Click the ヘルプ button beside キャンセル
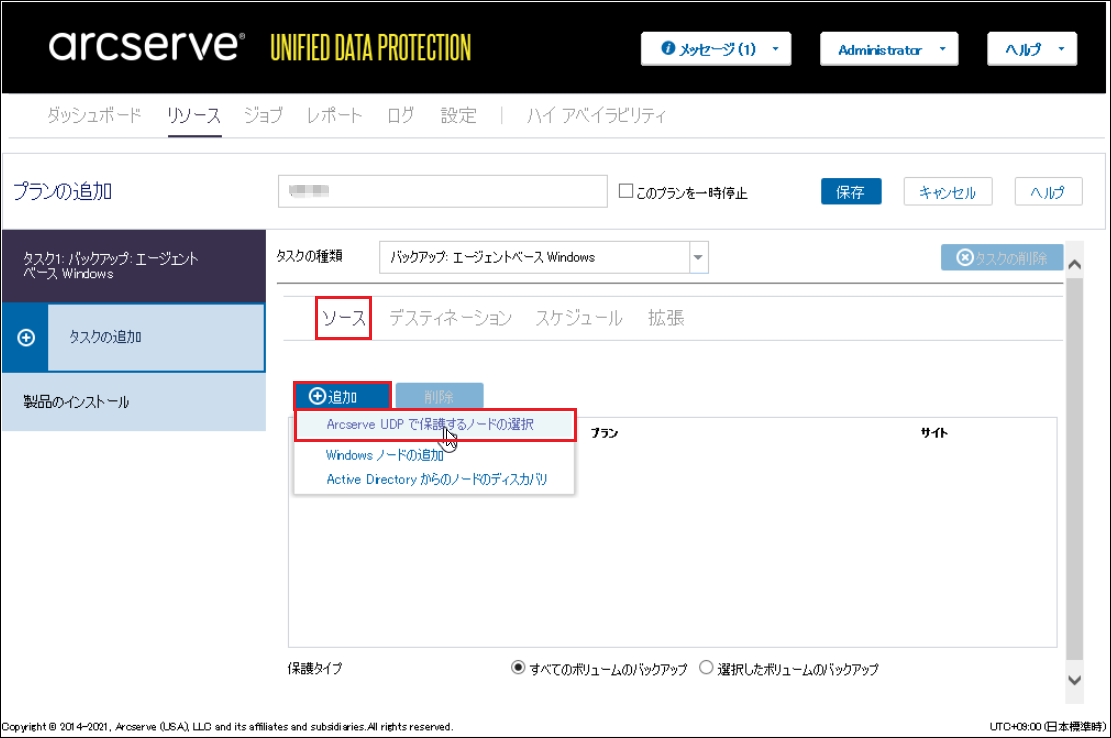Screen dimensions: 1111x738 1048,191
